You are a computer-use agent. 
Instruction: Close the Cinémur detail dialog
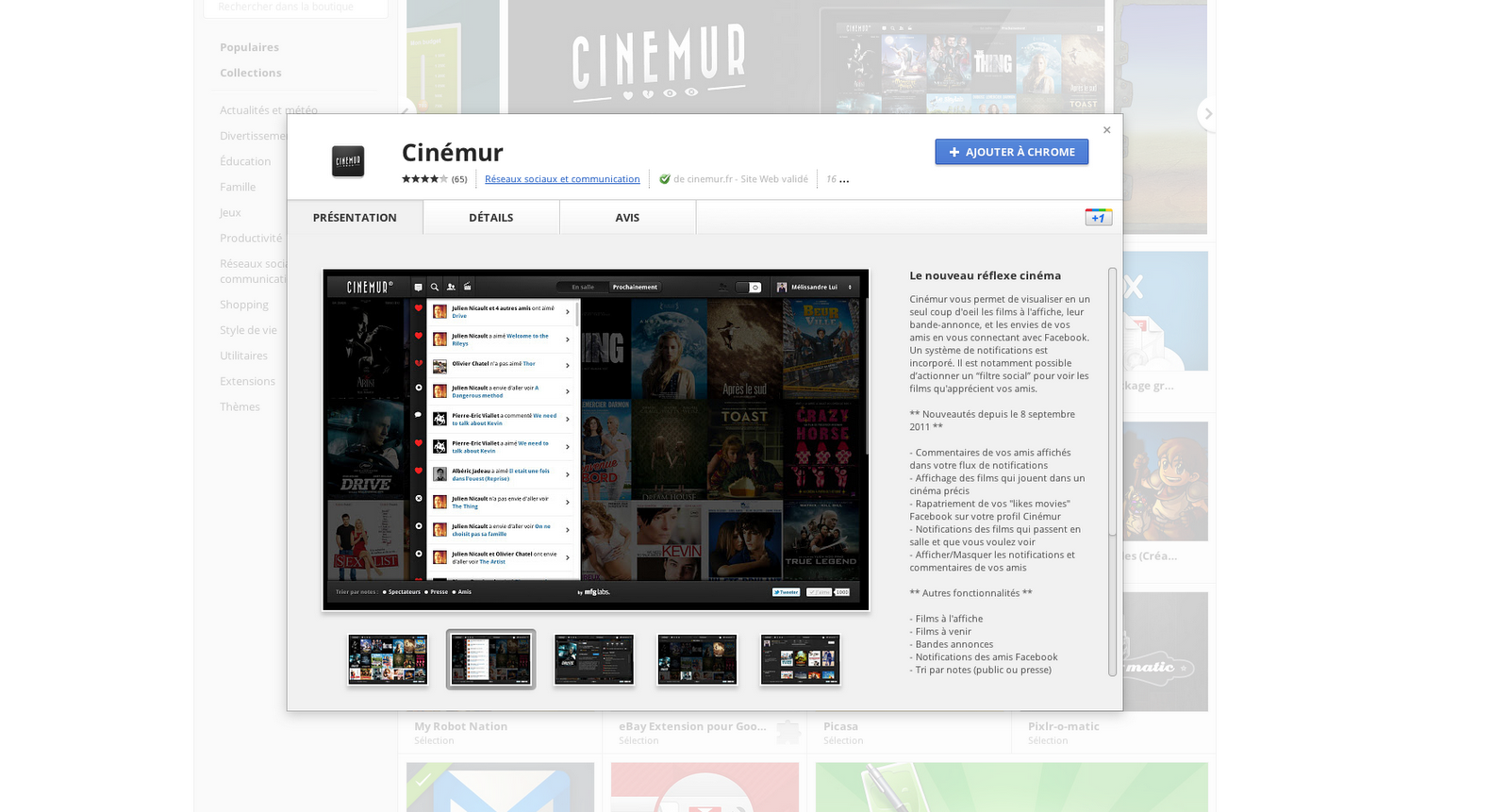tap(1107, 130)
